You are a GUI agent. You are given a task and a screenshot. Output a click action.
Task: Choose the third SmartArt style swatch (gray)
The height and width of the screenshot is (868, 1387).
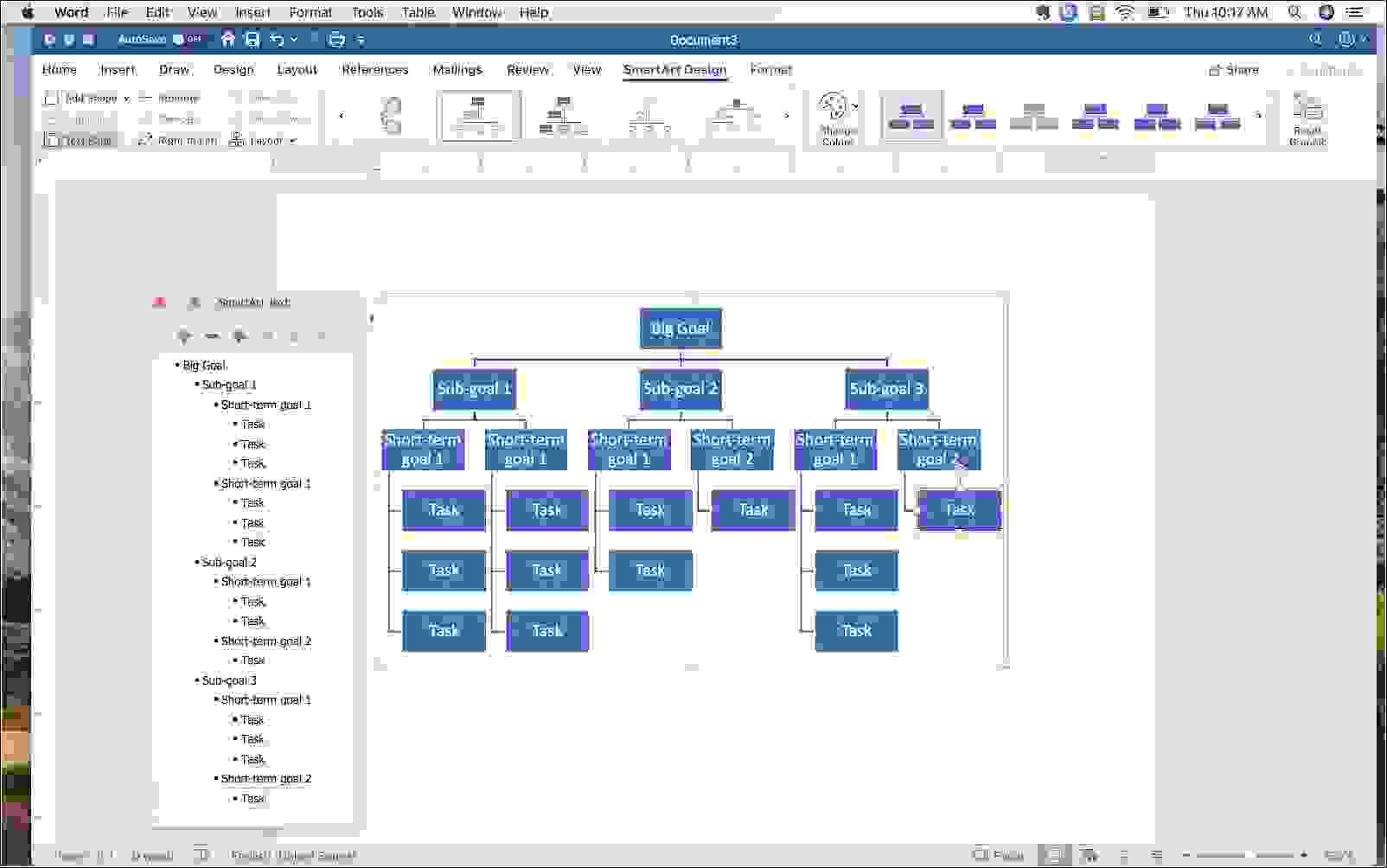pyautogui.click(x=1034, y=117)
